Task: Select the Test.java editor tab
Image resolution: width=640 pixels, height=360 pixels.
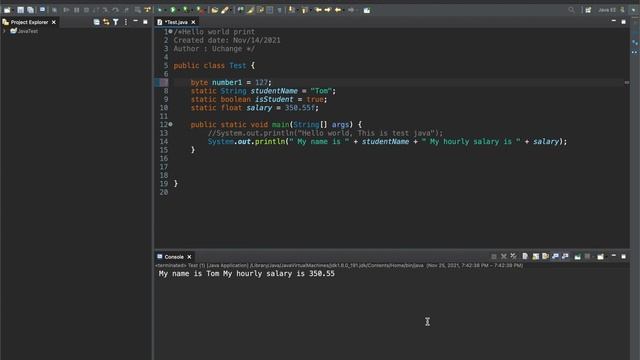Action: [x=176, y=22]
